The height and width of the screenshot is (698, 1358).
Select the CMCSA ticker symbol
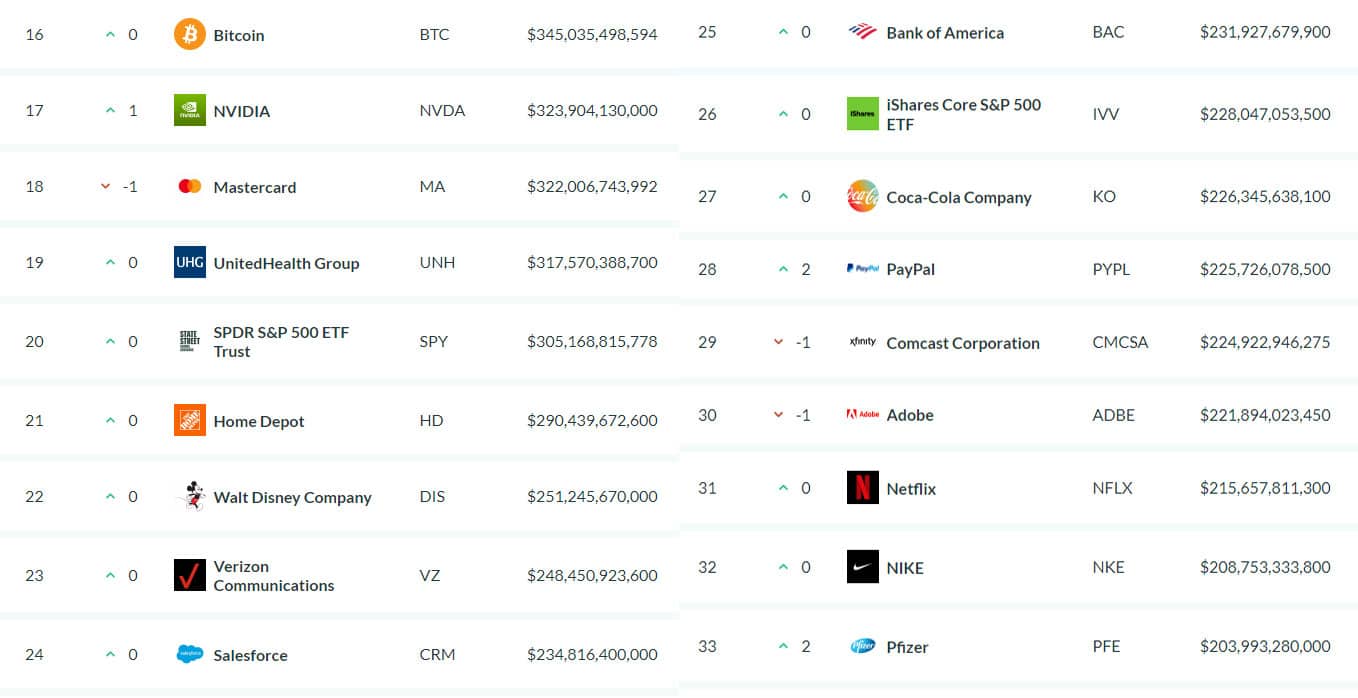coord(1120,342)
